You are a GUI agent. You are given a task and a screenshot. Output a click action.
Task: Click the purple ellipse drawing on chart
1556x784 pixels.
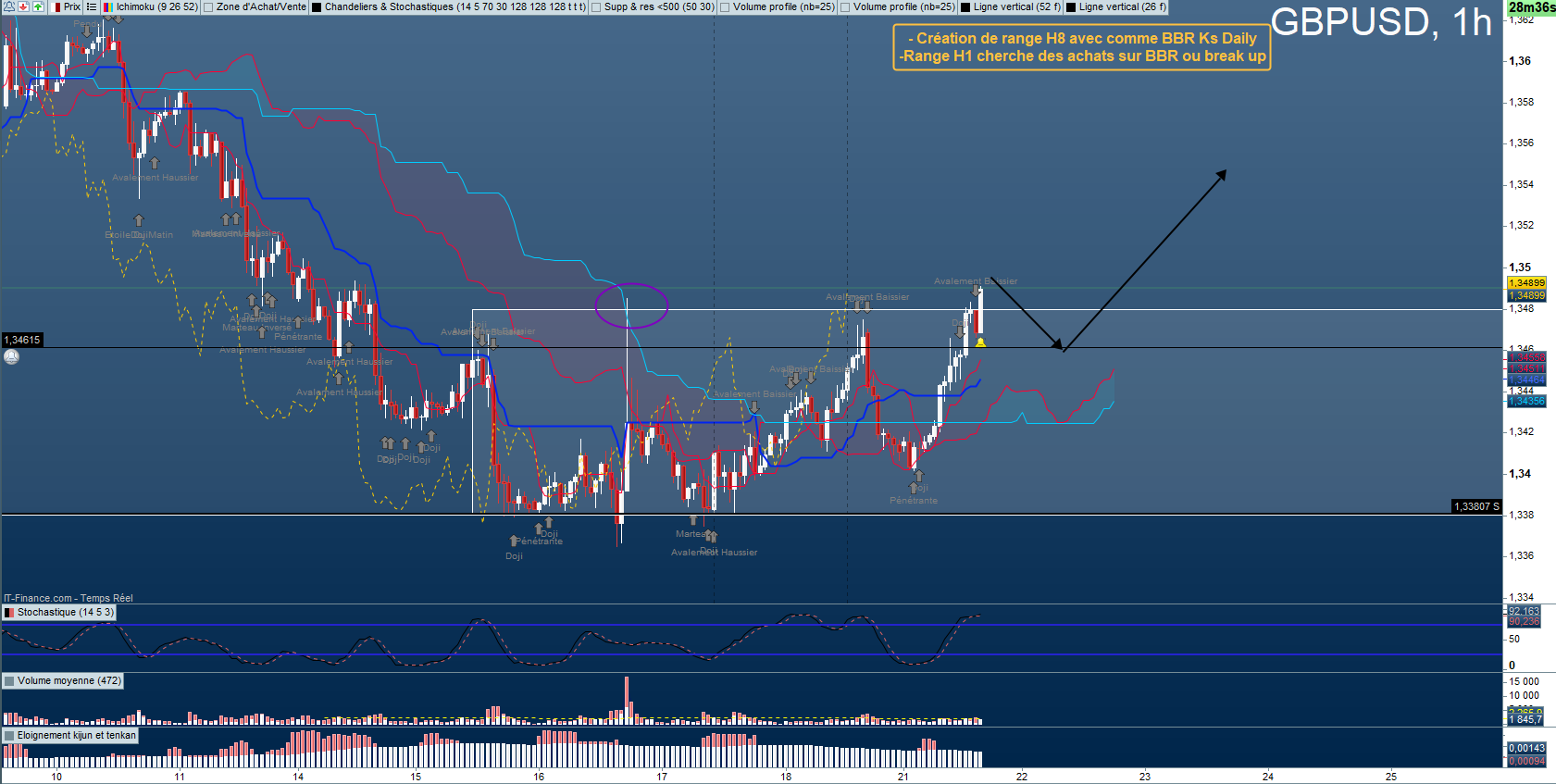[x=631, y=305]
